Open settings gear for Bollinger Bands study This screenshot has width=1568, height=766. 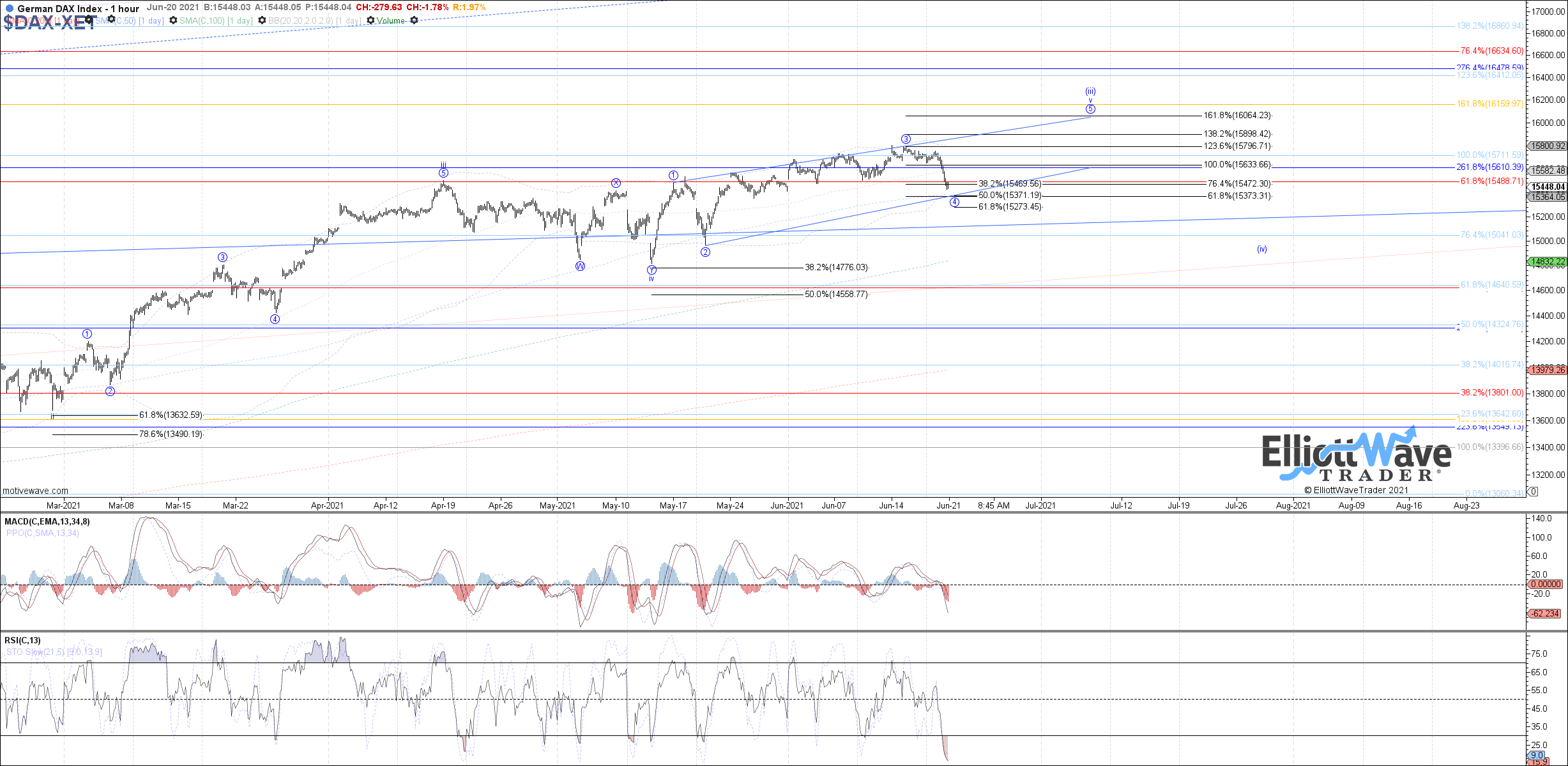pos(370,20)
